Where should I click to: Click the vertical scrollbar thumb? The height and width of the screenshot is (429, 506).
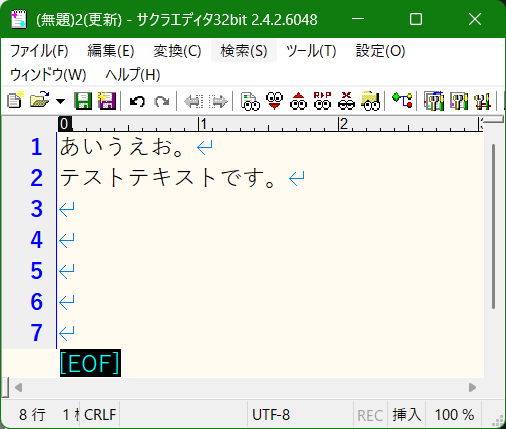click(493, 226)
